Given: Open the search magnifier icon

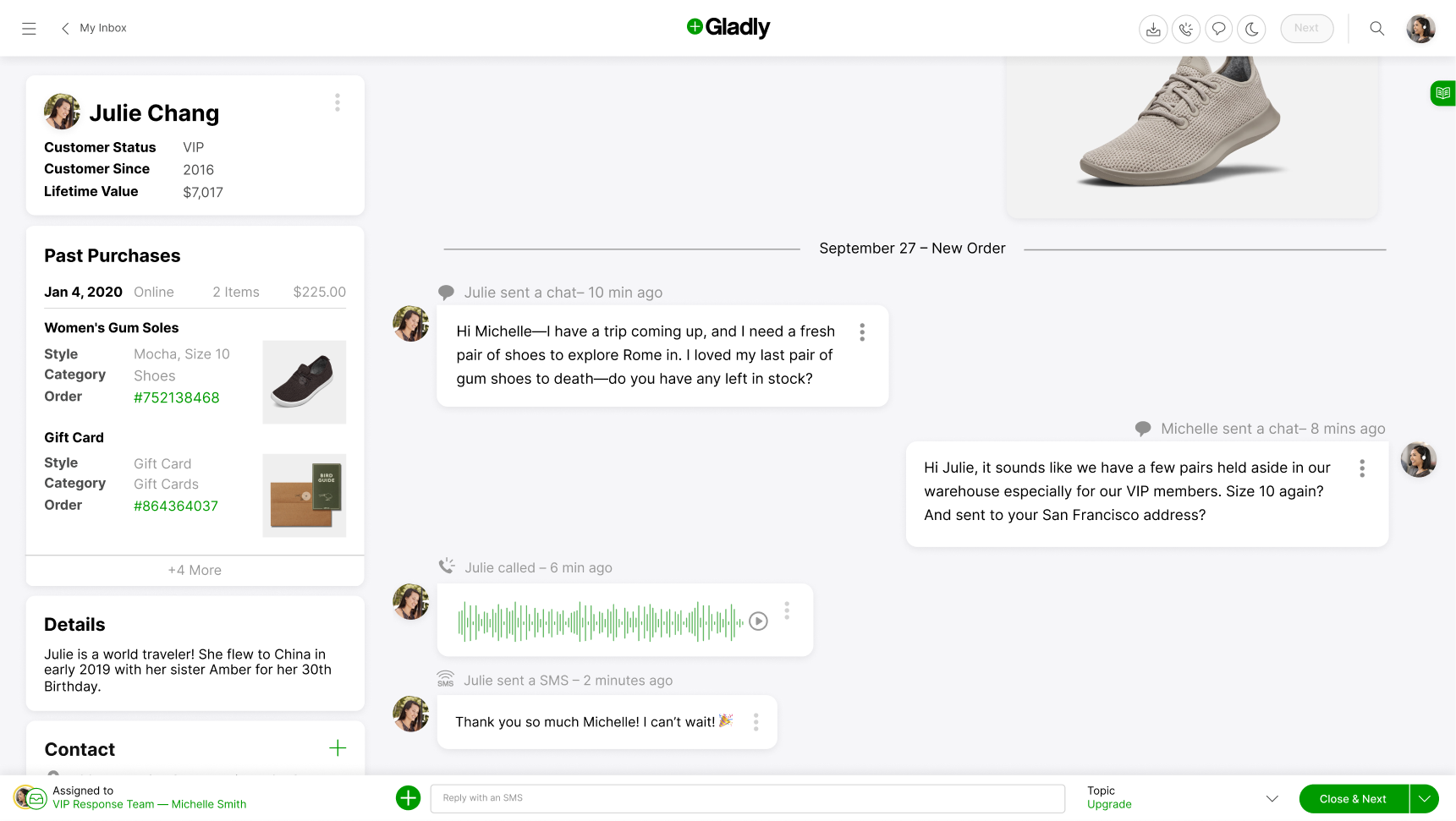Looking at the screenshot, I should [x=1376, y=29].
